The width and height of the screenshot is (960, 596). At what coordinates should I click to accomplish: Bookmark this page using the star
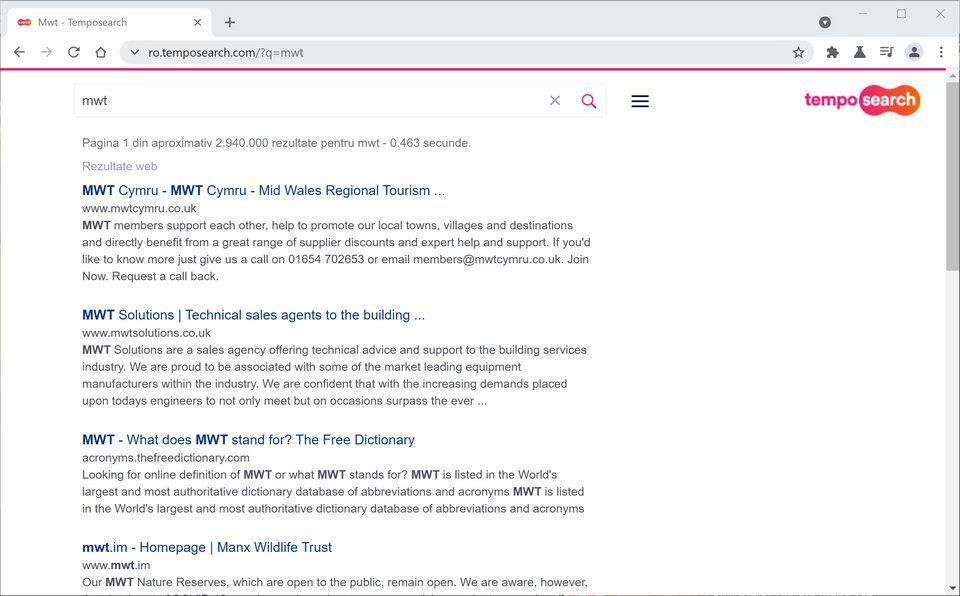798,52
